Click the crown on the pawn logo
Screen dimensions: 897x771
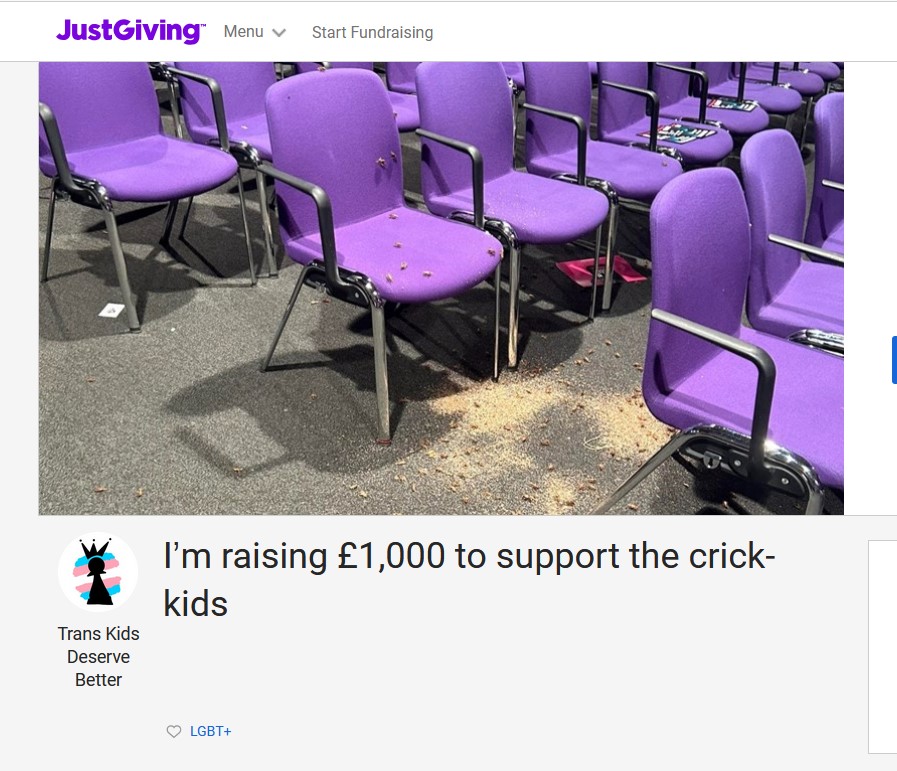click(x=96, y=549)
